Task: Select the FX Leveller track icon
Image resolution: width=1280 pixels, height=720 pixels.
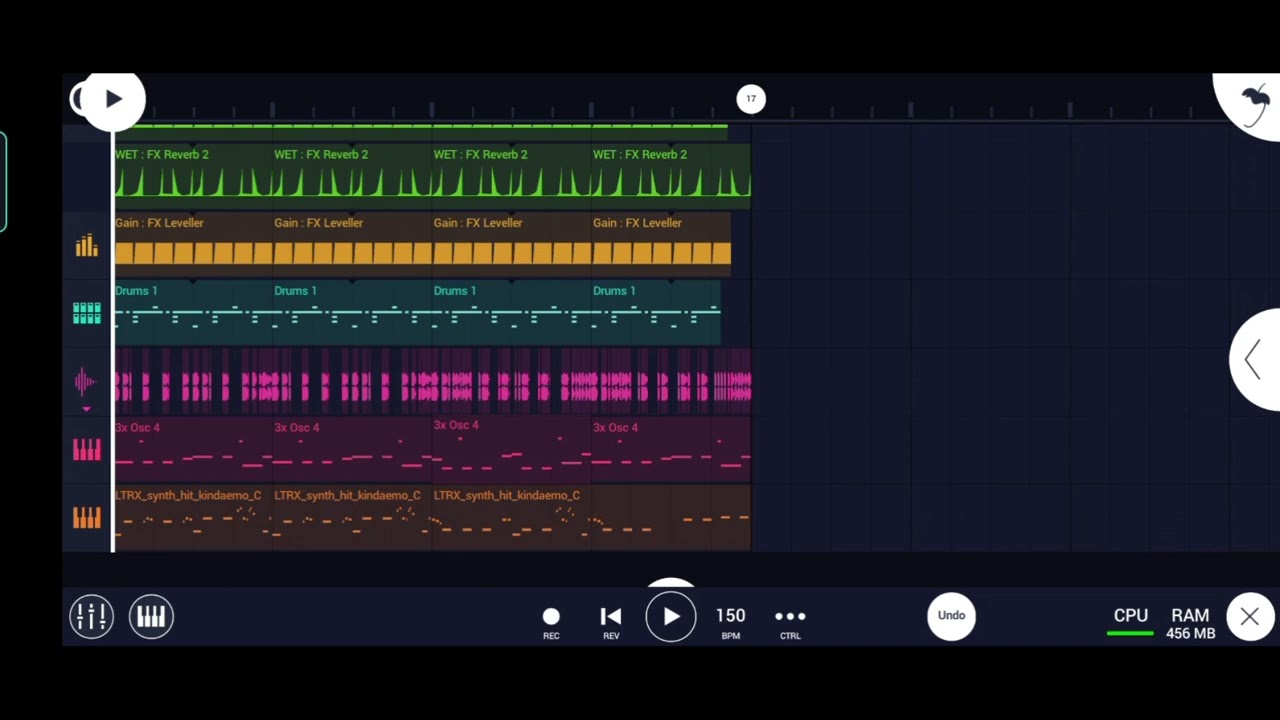Action: 87,246
